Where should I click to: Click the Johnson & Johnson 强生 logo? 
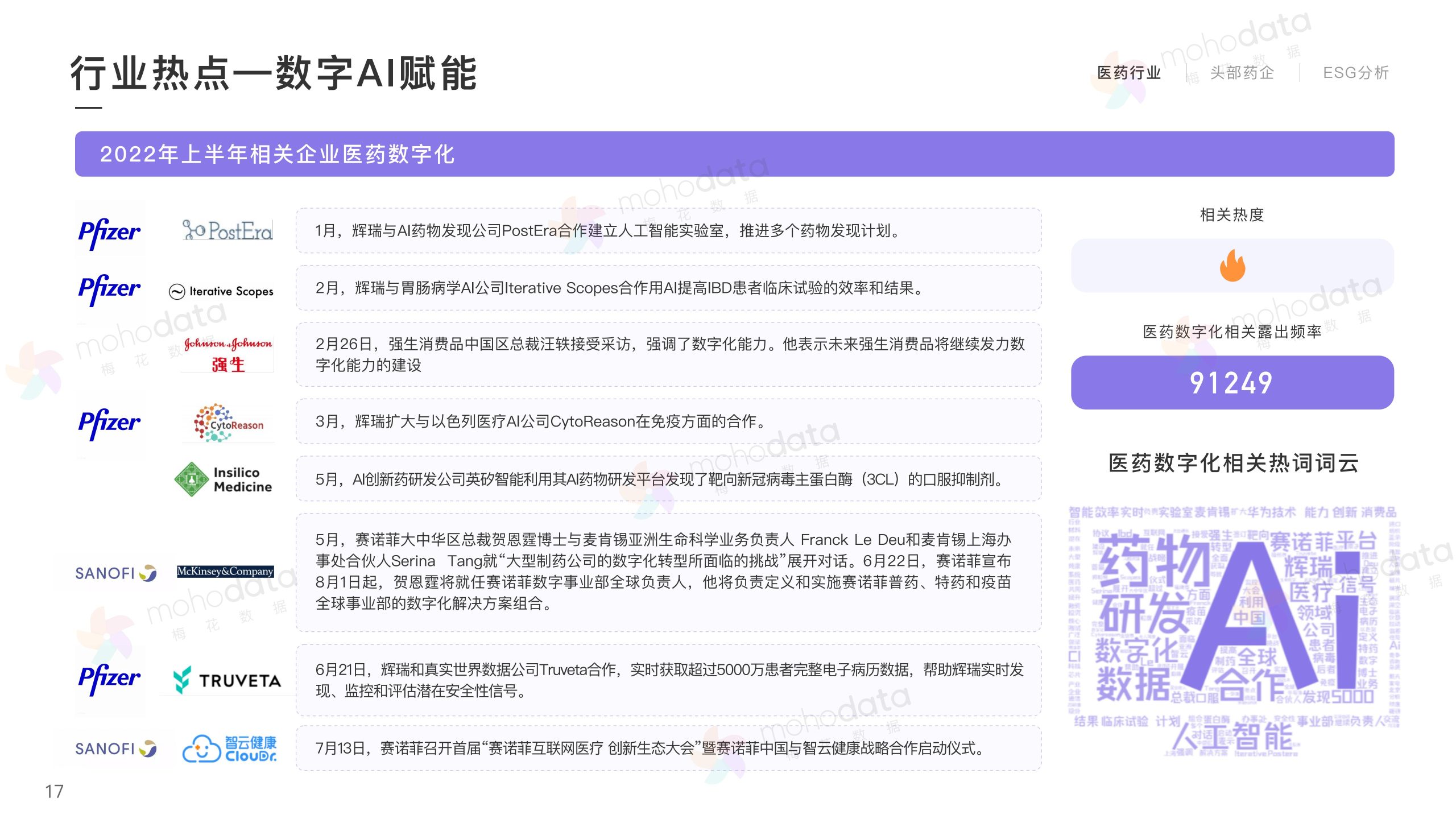click(227, 354)
